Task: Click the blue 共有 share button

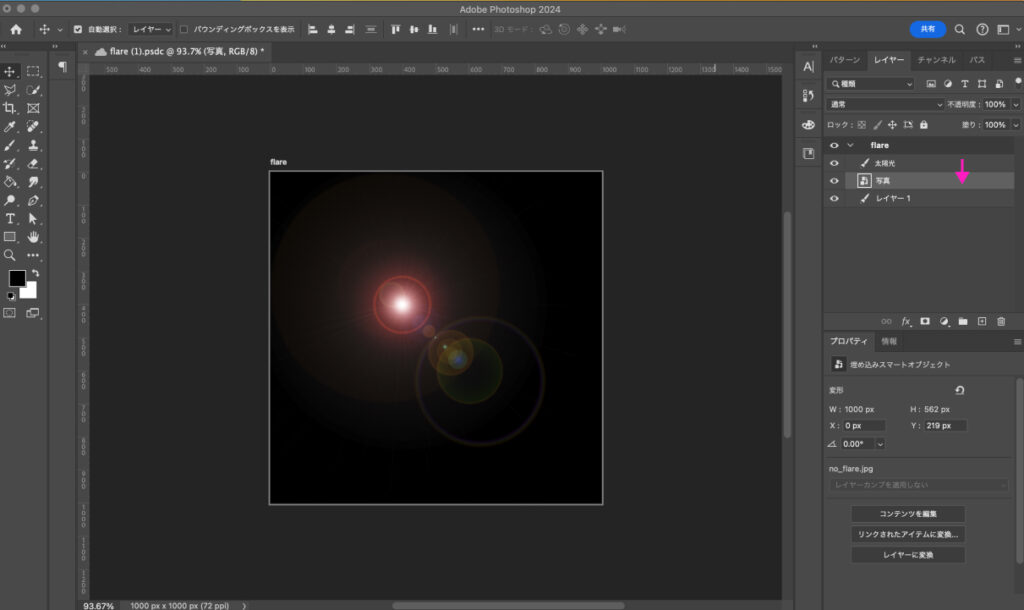Action: (927, 30)
